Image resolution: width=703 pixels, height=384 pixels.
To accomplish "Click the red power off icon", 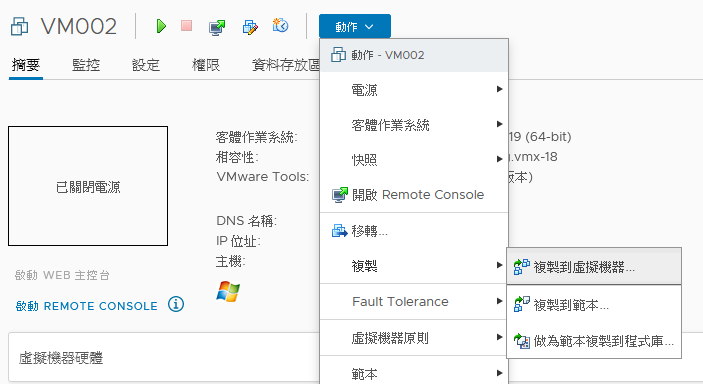I will tap(187, 26).
